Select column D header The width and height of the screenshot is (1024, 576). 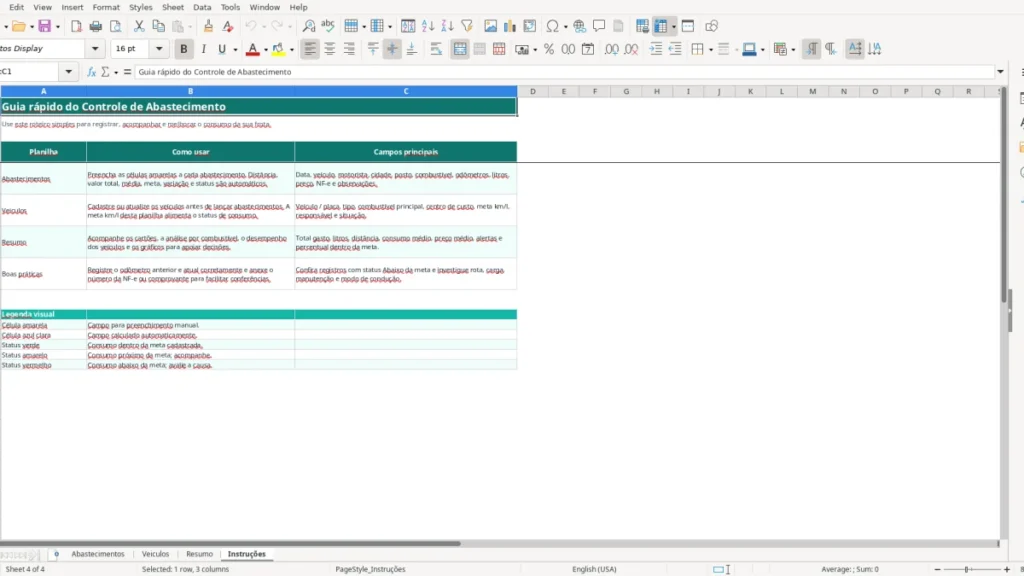[533, 91]
